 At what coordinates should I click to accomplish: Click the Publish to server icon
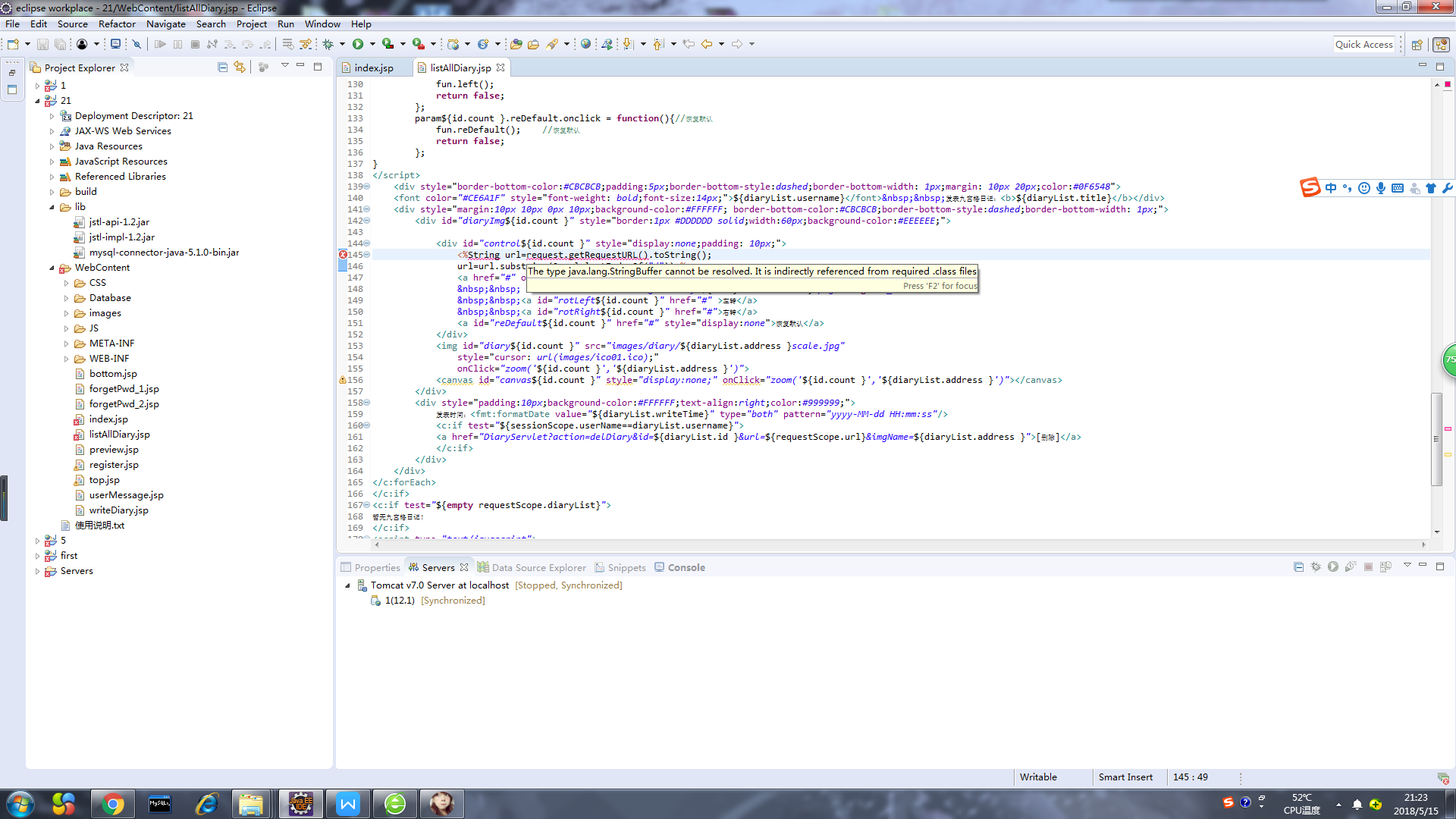[x=1385, y=566]
